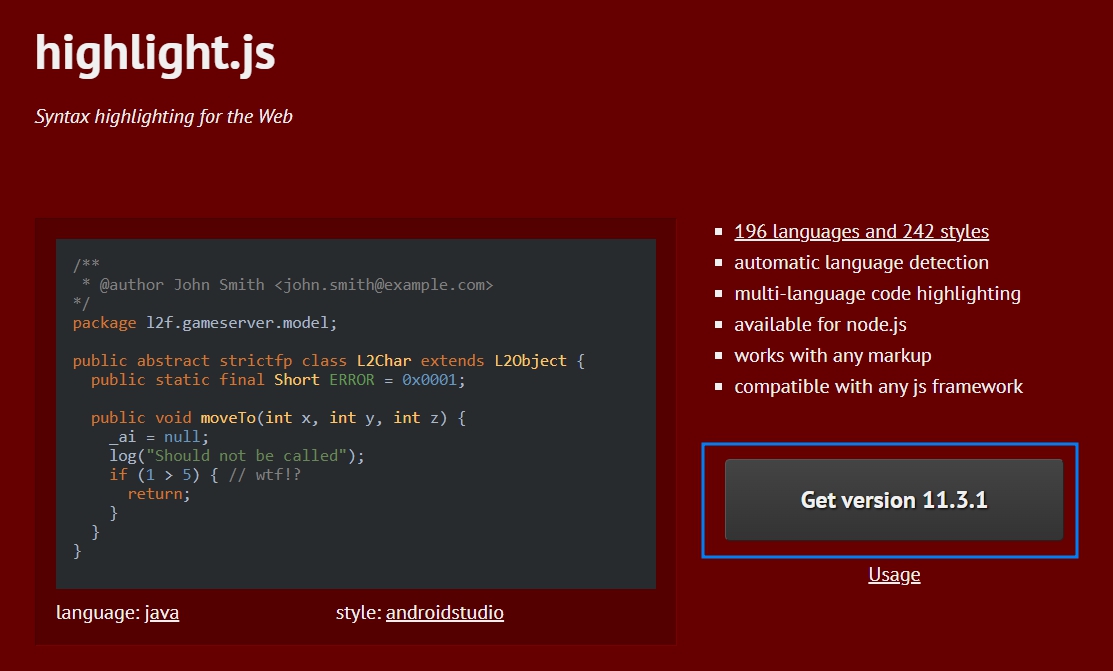Click the log Should not be called line
The height and width of the screenshot is (671, 1113).
click(x=236, y=456)
